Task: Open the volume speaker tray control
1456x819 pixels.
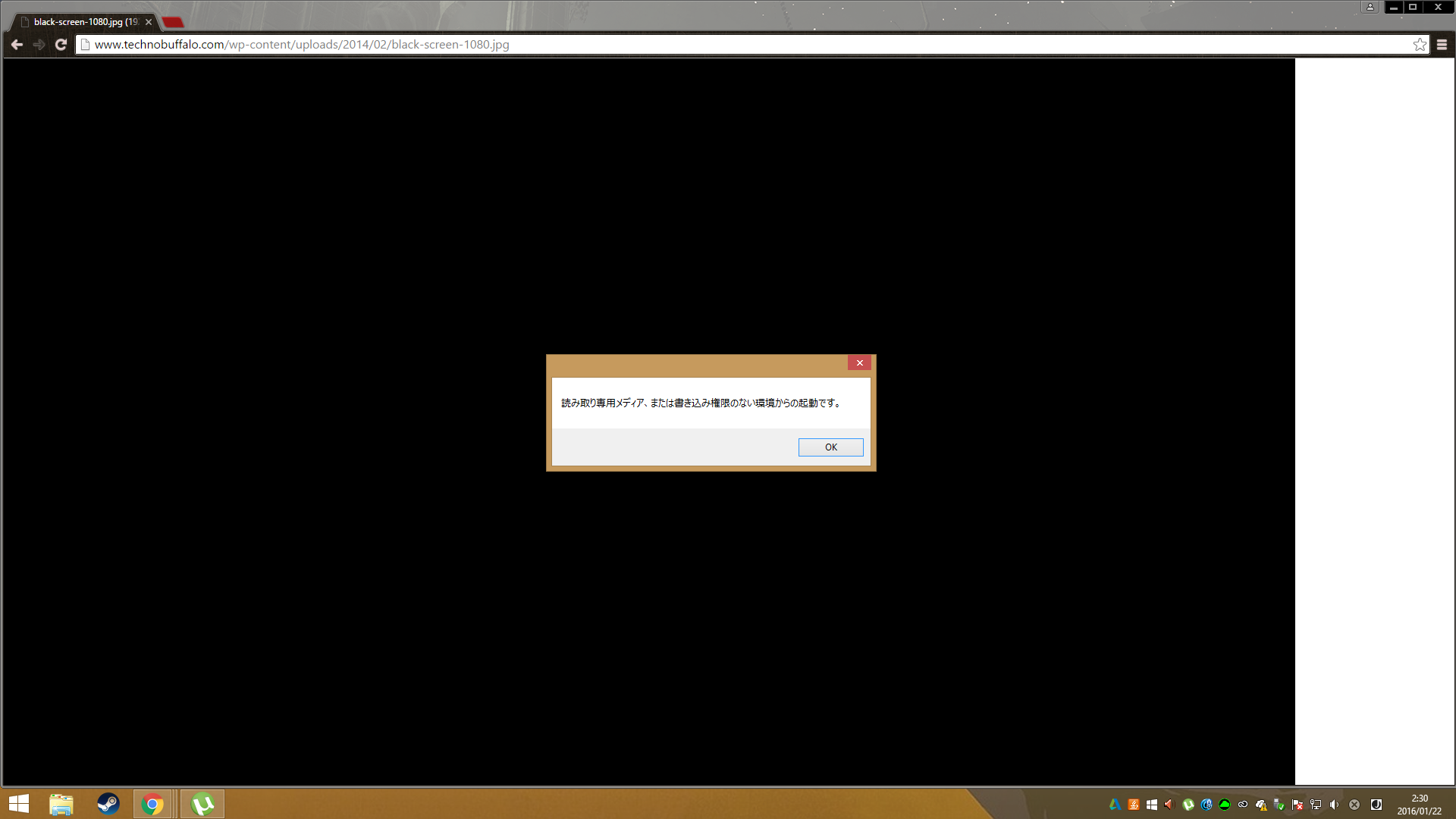Action: 1334,805
